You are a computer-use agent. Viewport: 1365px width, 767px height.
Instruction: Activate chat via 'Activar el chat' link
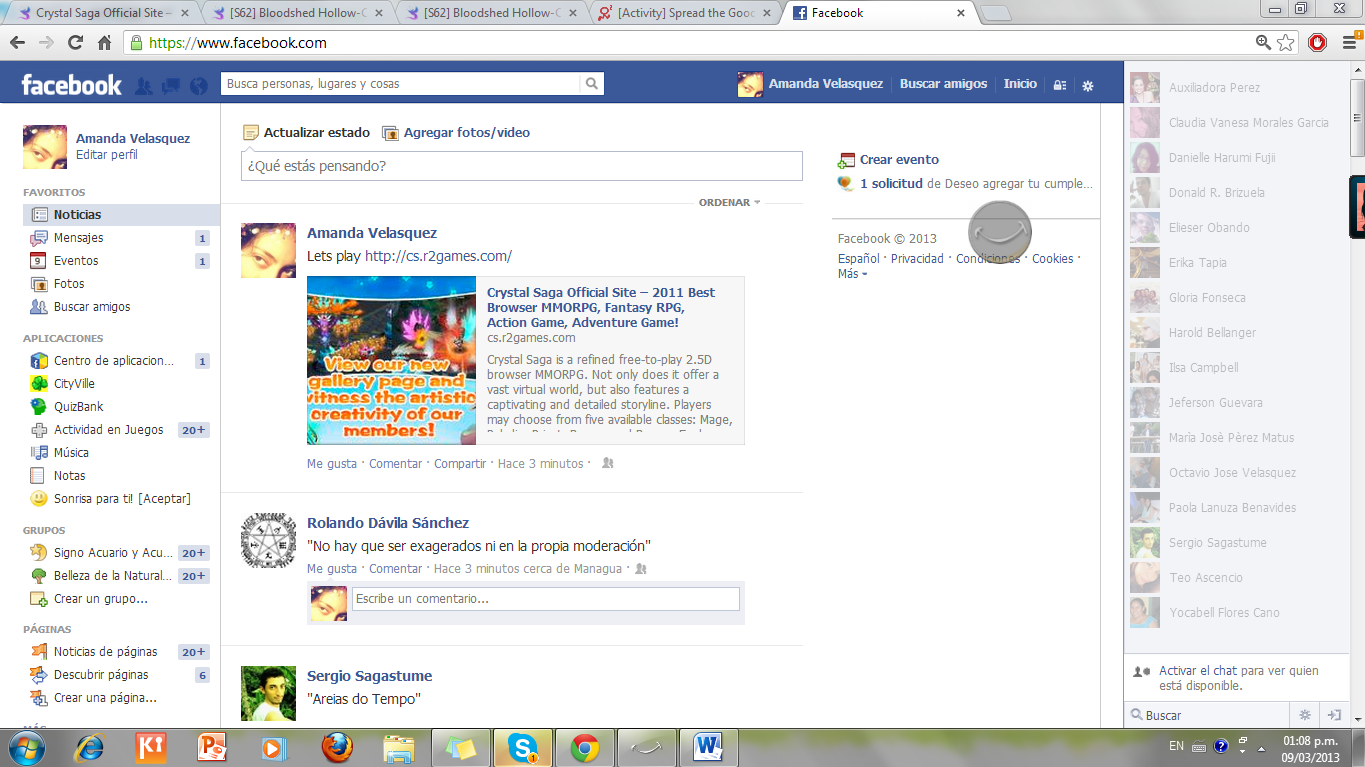pos(1238,678)
